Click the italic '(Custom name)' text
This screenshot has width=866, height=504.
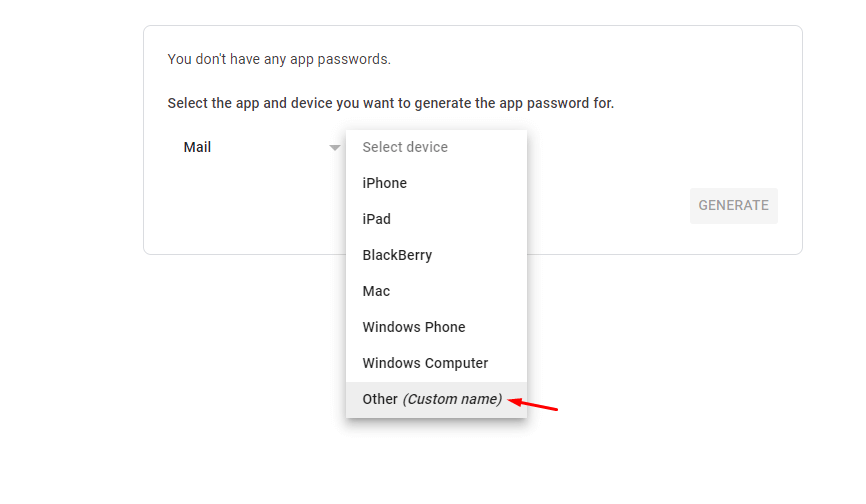(452, 399)
